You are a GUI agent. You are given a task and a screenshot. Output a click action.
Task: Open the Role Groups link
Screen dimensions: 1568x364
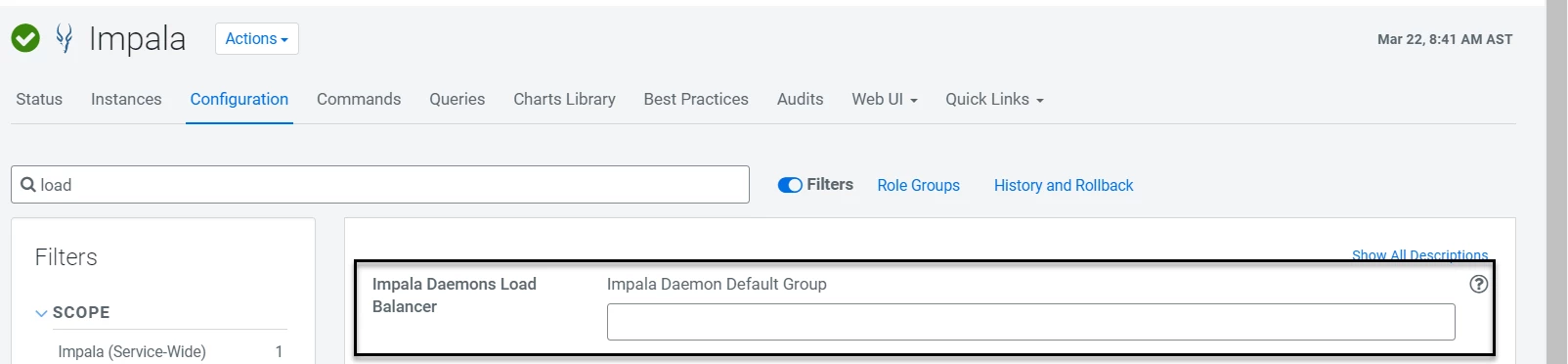point(918,185)
